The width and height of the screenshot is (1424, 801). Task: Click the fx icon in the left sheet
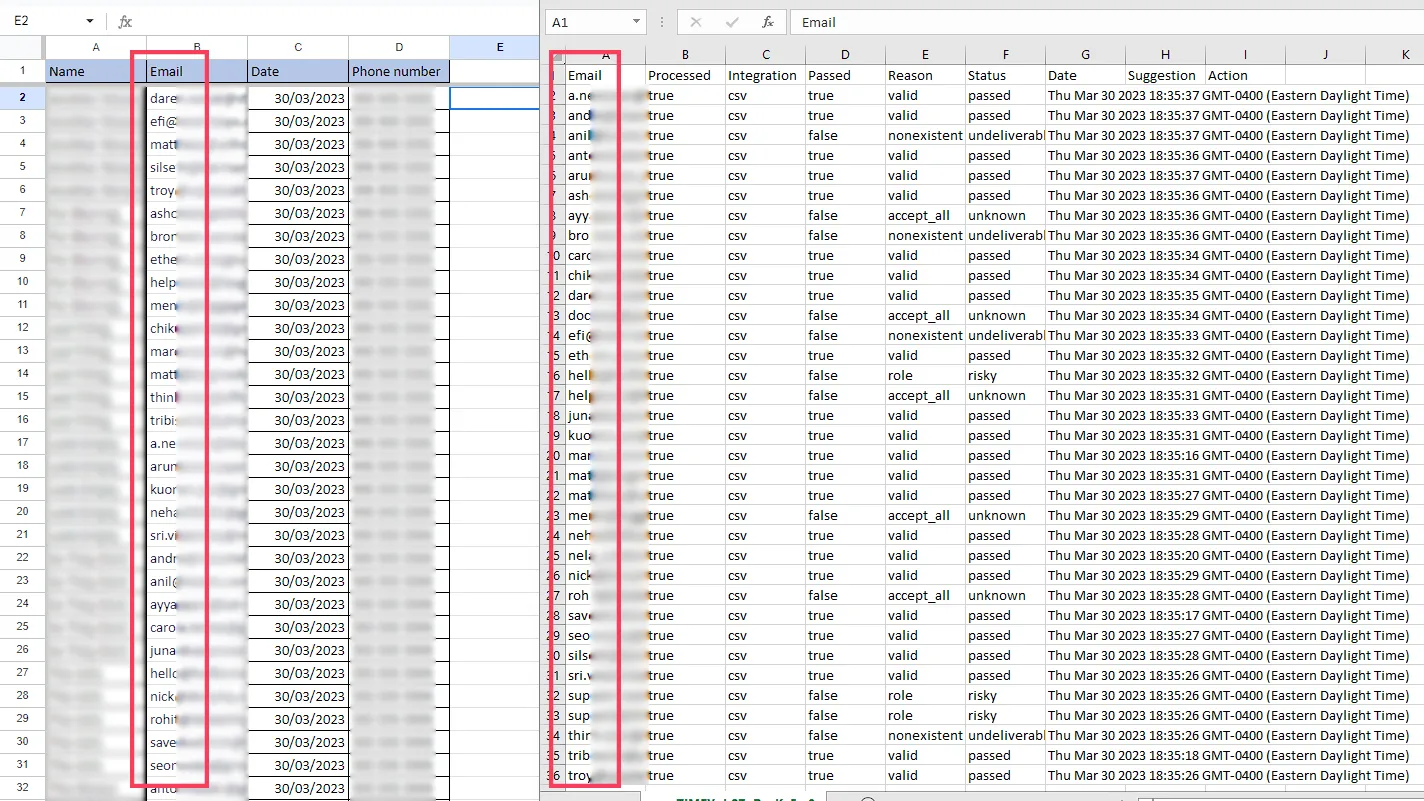[x=125, y=21]
